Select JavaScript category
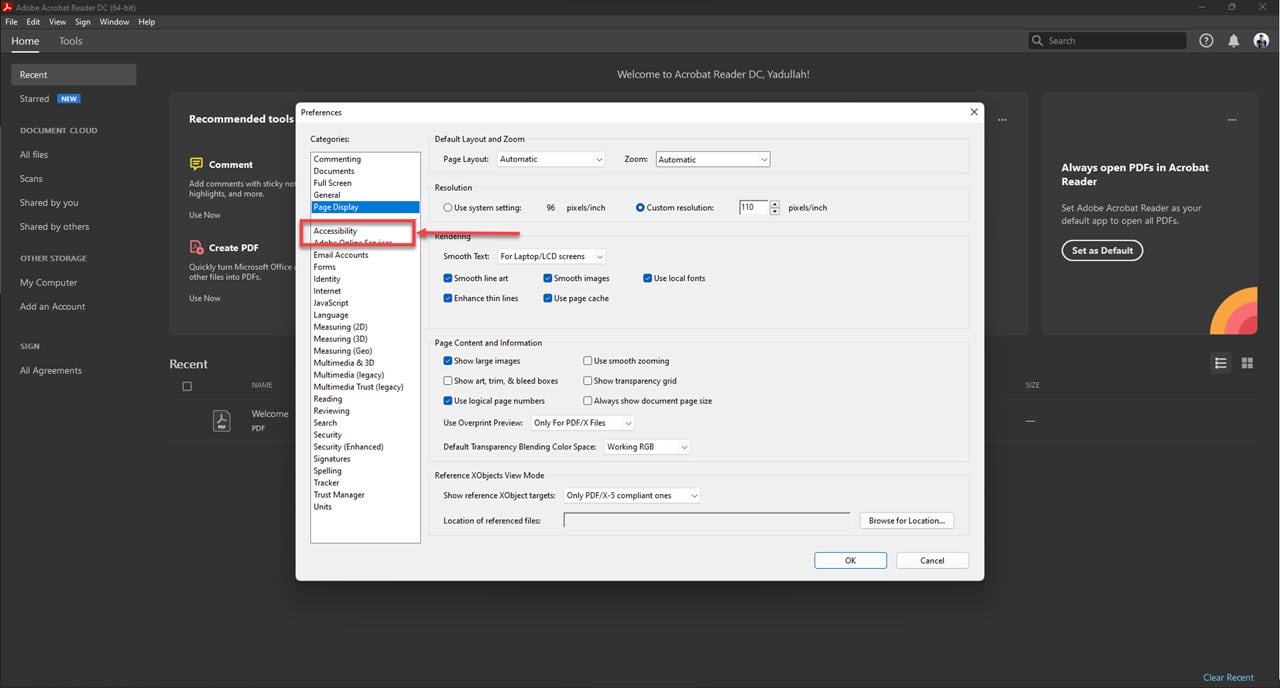 [x=331, y=303]
